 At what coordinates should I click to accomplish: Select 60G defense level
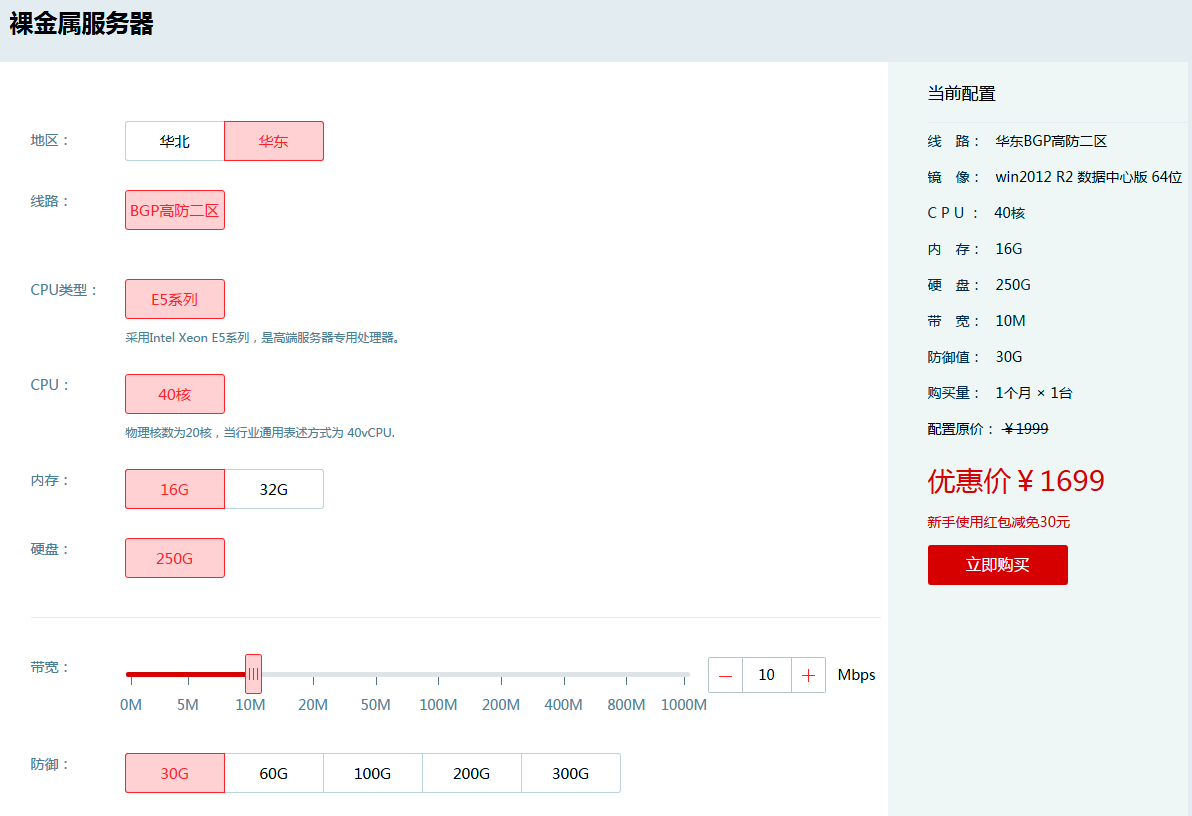pyautogui.click(x=274, y=773)
